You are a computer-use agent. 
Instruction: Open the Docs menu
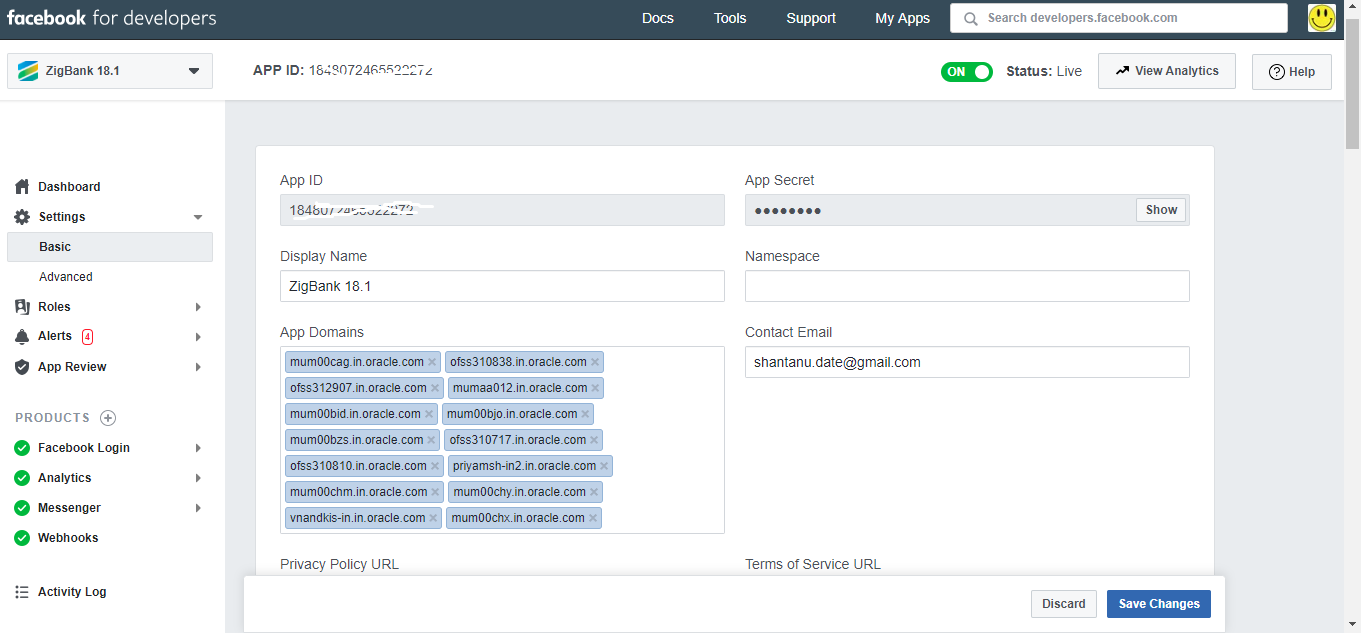click(x=658, y=18)
